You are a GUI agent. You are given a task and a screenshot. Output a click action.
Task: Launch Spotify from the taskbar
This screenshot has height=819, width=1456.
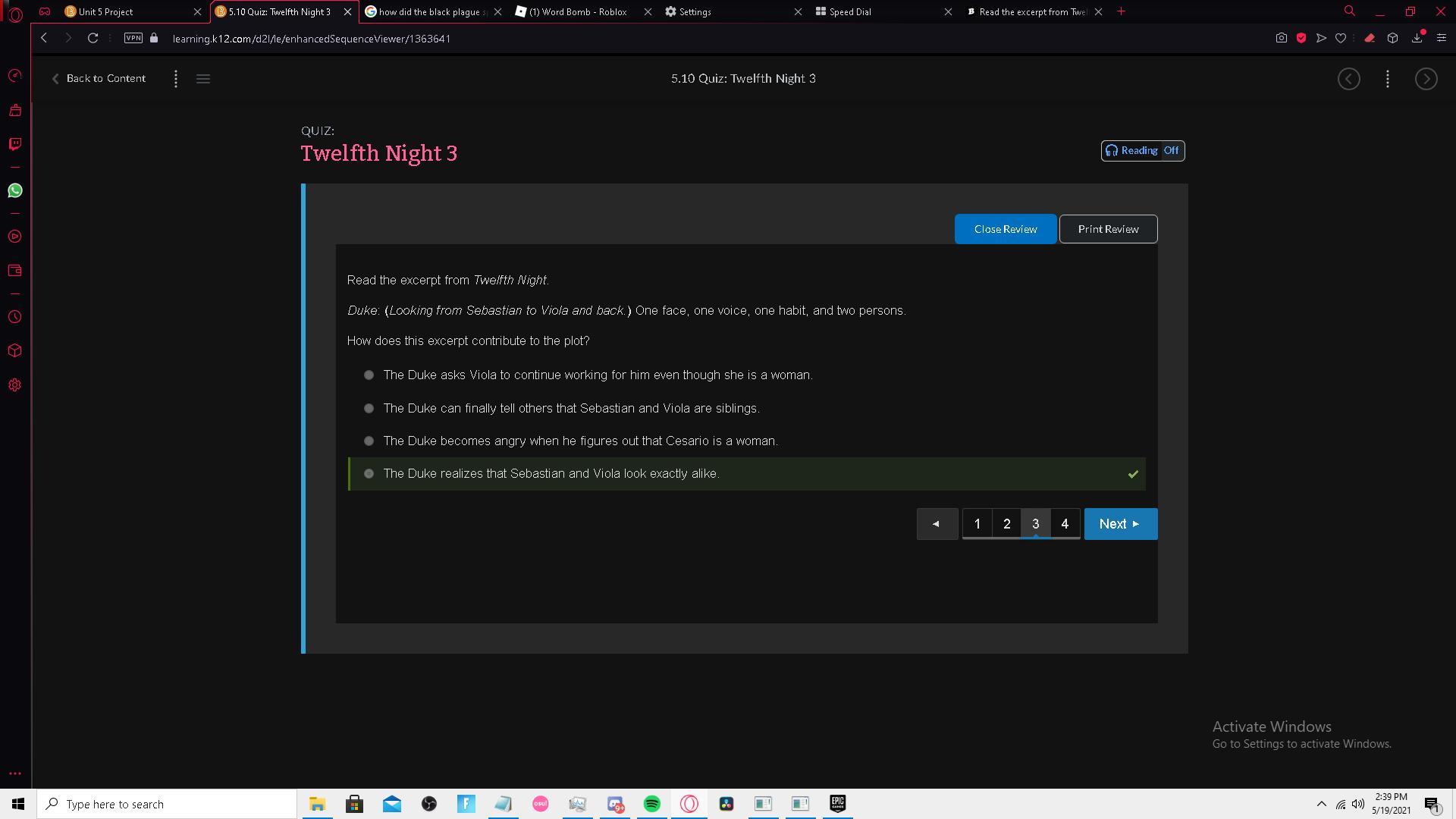click(651, 804)
